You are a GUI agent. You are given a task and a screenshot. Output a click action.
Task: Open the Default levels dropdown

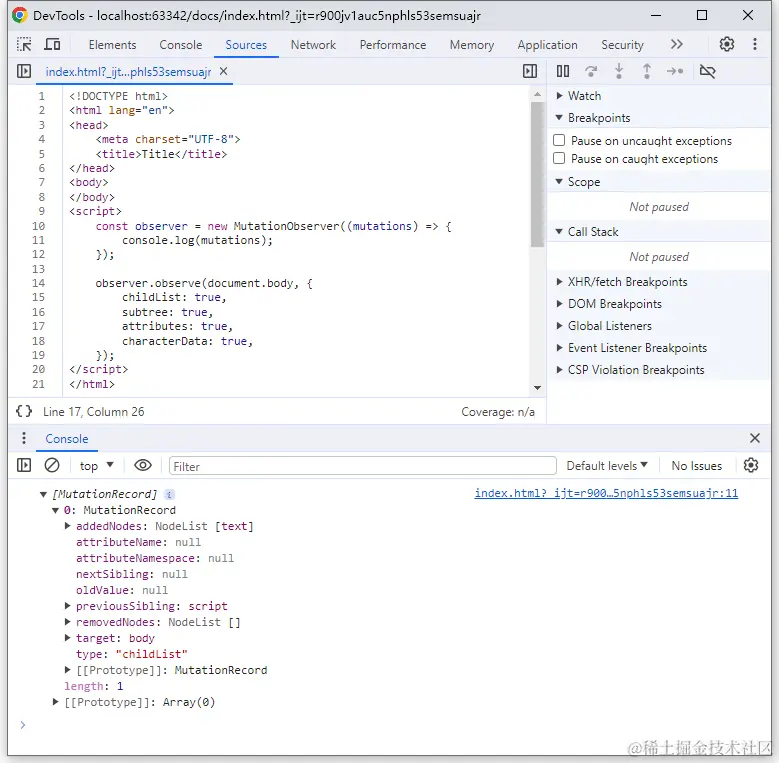click(x=607, y=465)
